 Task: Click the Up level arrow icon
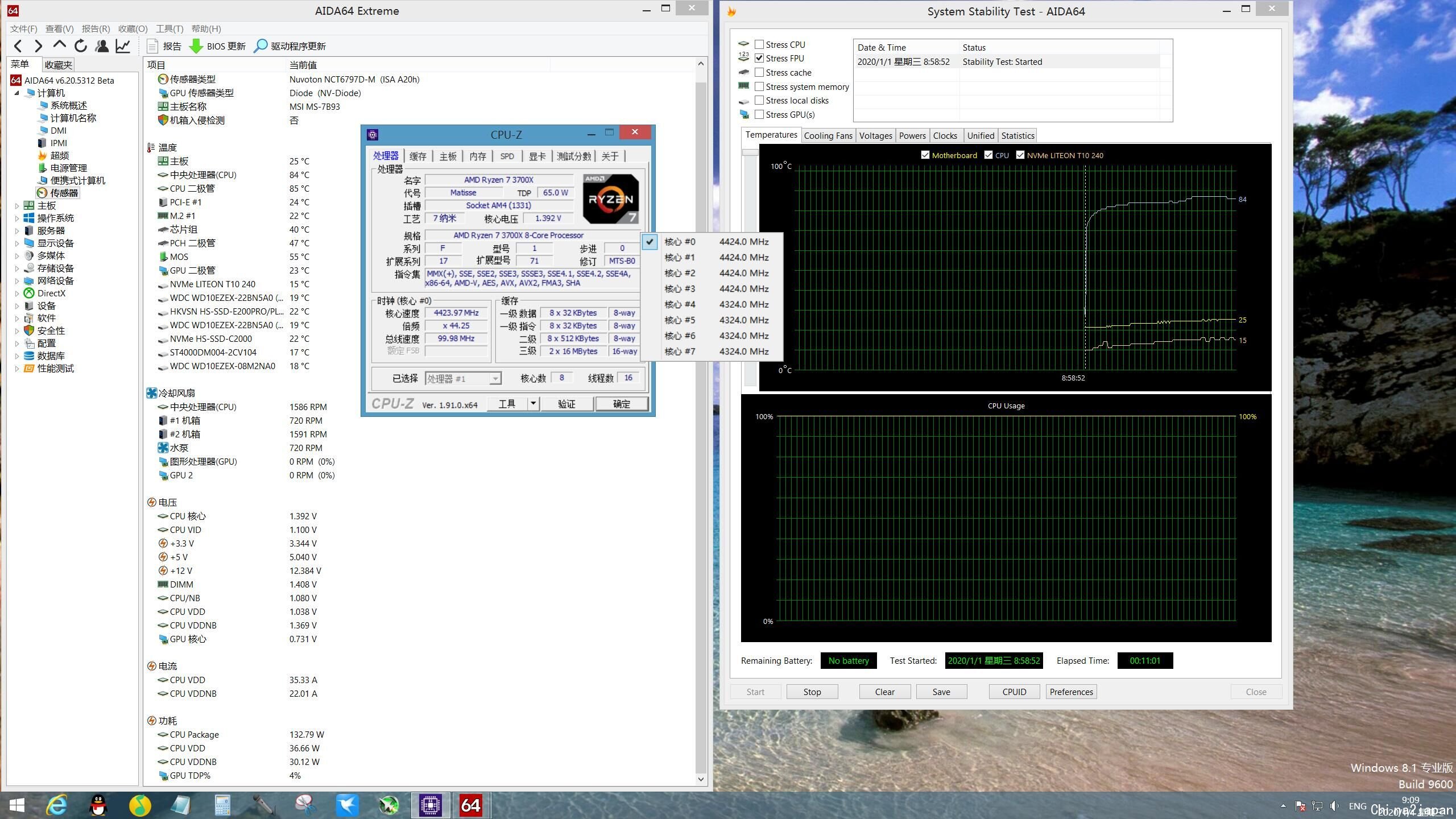point(59,46)
